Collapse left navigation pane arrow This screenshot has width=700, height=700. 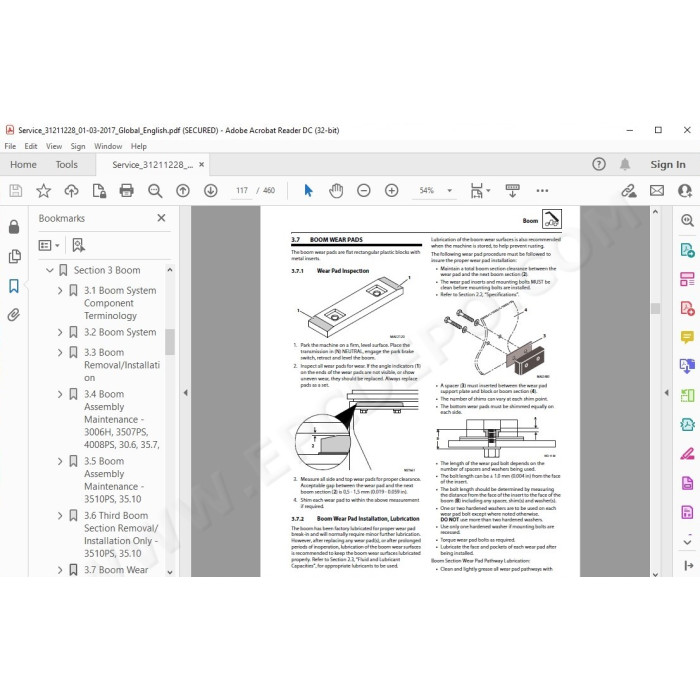[186, 393]
